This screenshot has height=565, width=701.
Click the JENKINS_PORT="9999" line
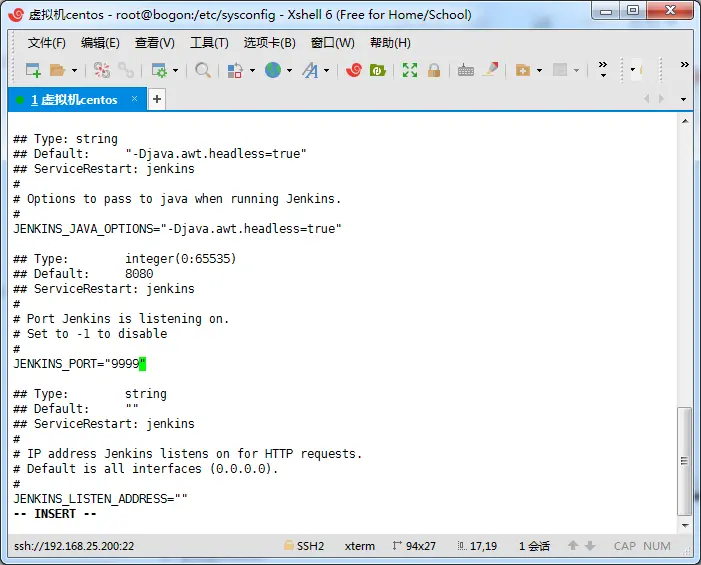click(80, 364)
